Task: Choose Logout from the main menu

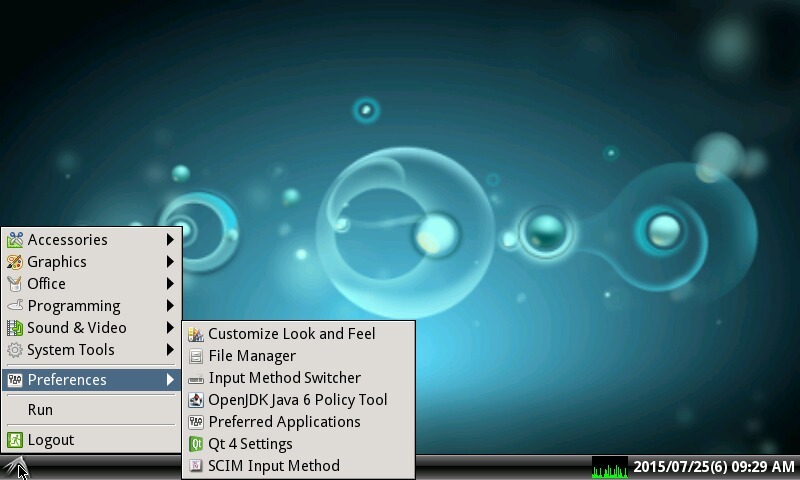Action: click(x=91, y=440)
